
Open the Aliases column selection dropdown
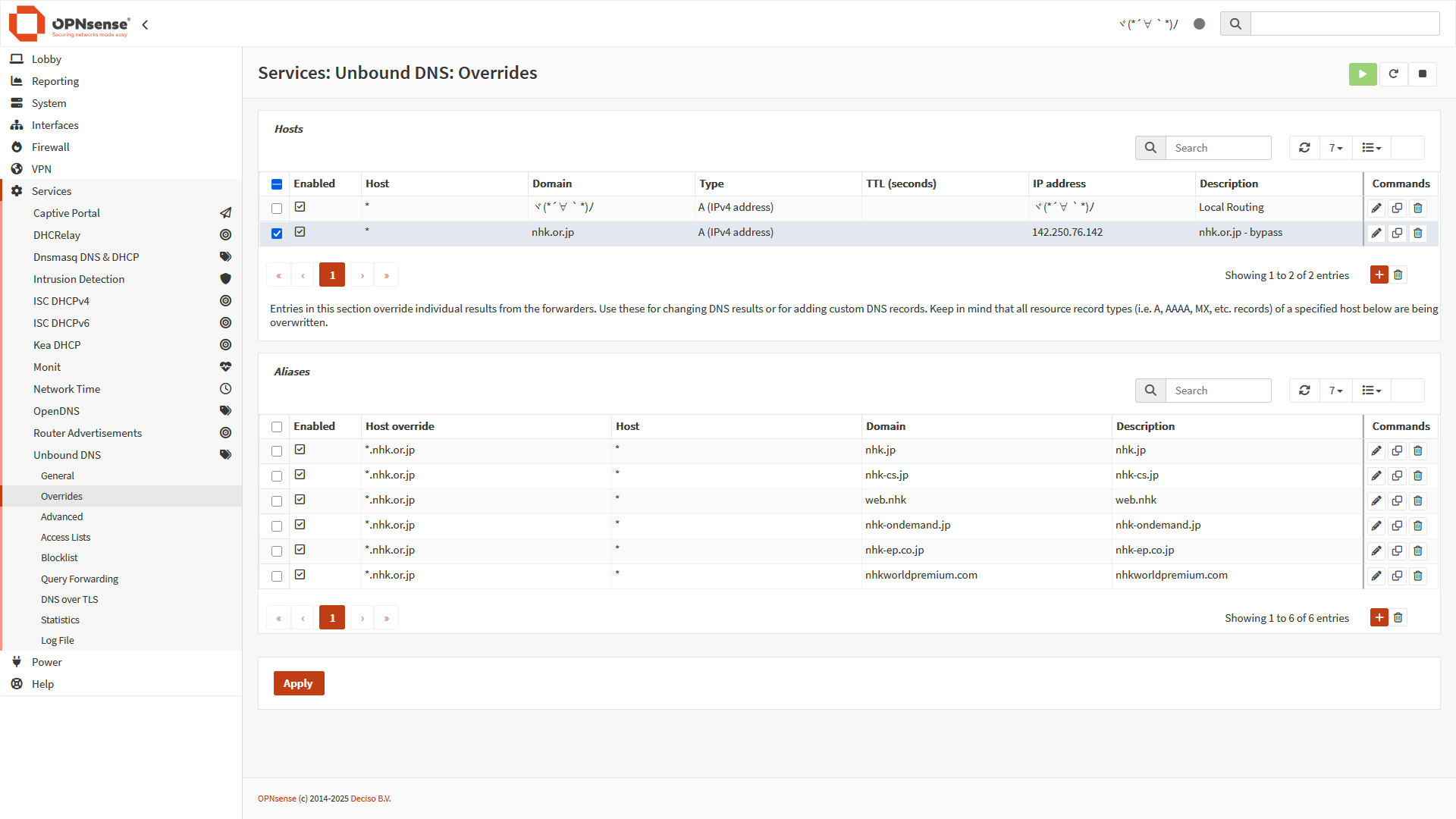coord(1371,391)
